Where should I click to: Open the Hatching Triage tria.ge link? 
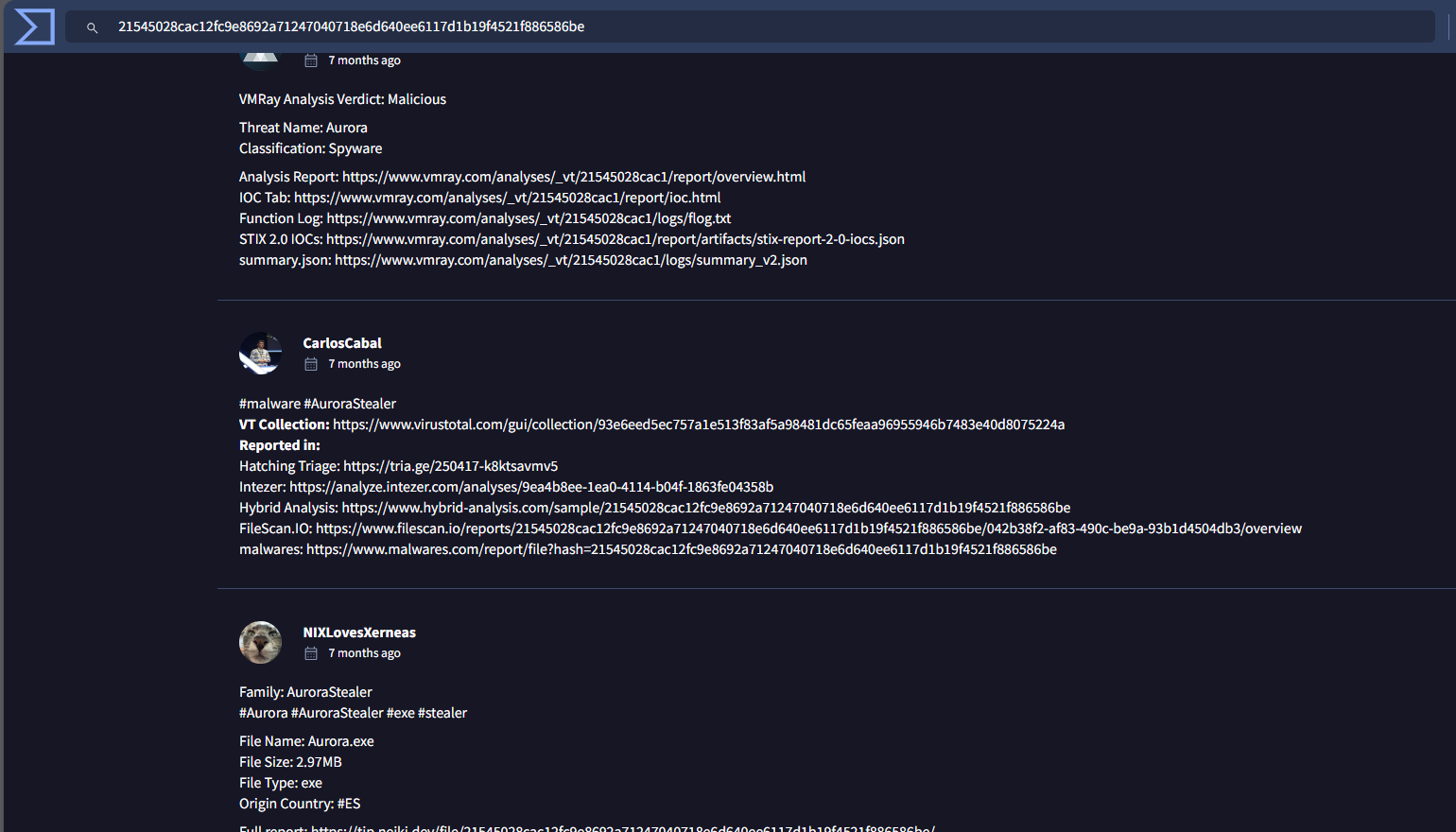point(450,466)
